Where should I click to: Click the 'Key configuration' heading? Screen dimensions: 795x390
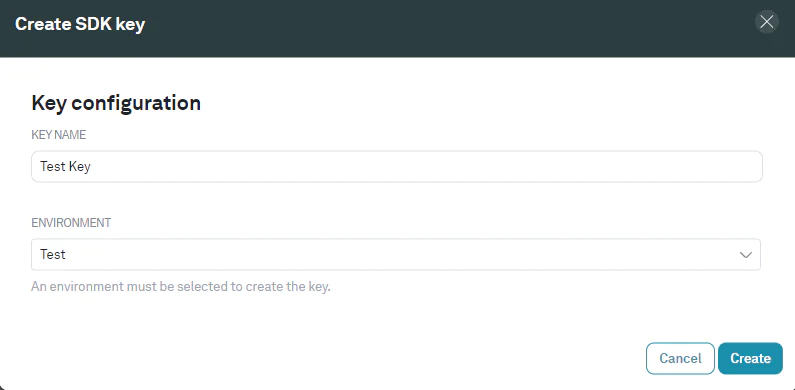click(116, 103)
